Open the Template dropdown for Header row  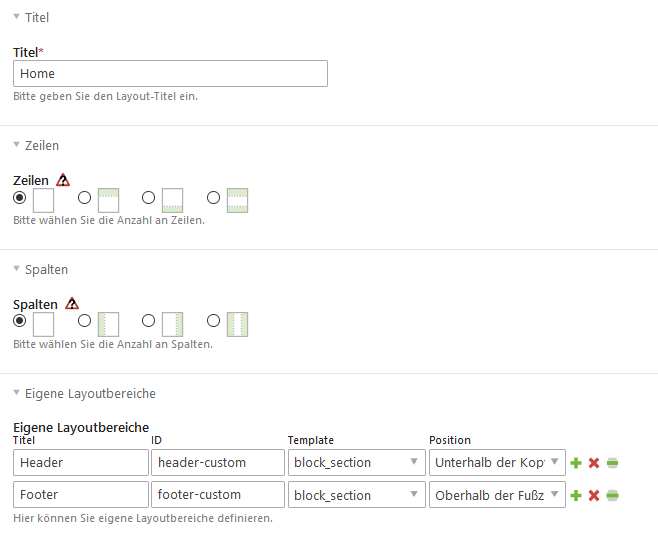pyautogui.click(x=354, y=463)
